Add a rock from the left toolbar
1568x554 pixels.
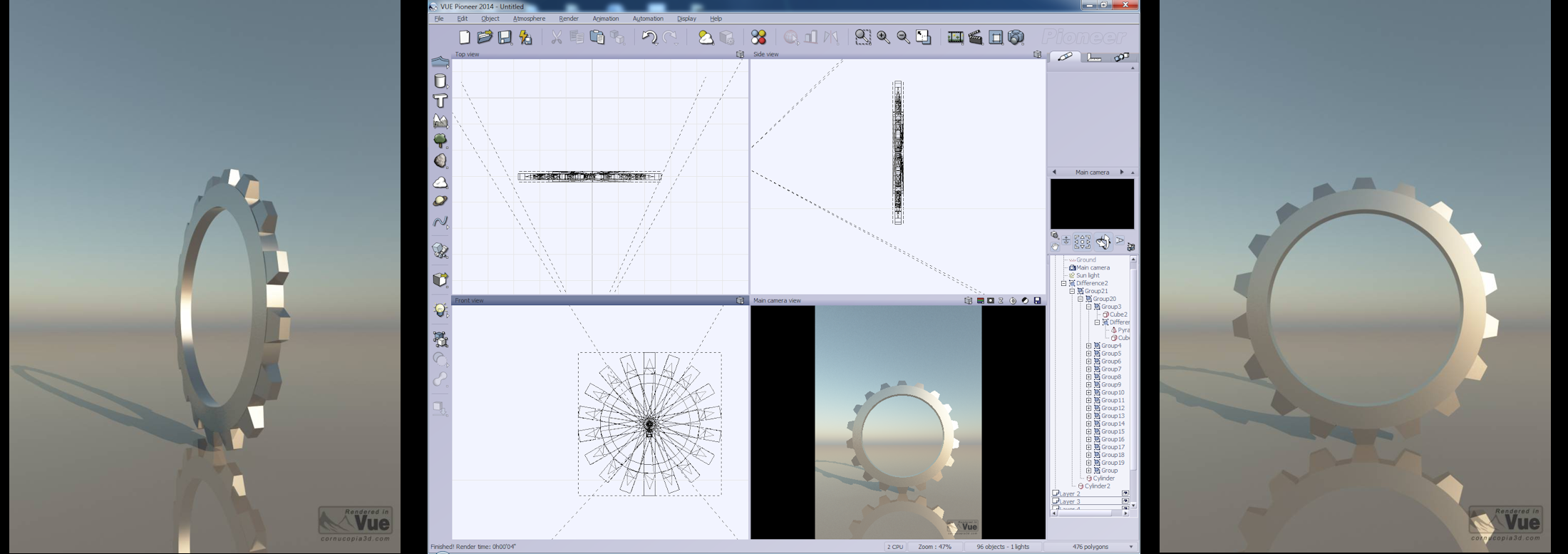440,161
